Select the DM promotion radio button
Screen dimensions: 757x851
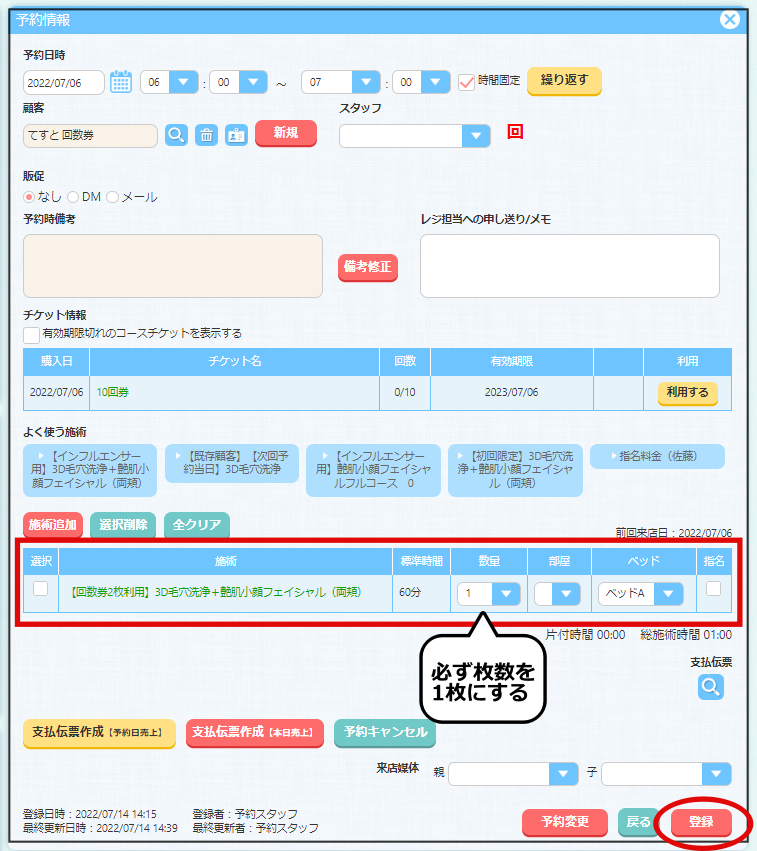pos(73,197)
